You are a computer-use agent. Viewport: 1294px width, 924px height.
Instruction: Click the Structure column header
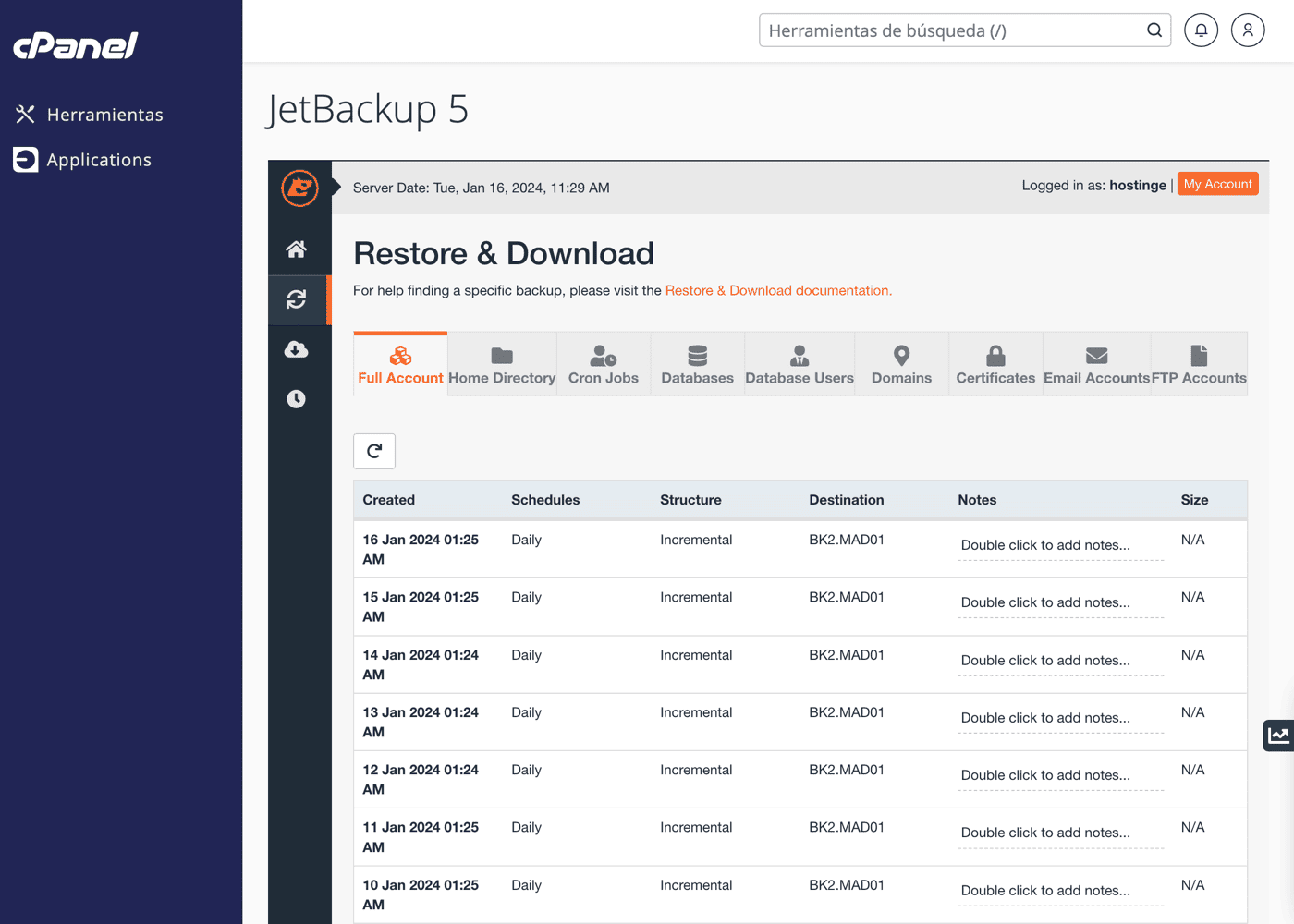click(690, 500)
